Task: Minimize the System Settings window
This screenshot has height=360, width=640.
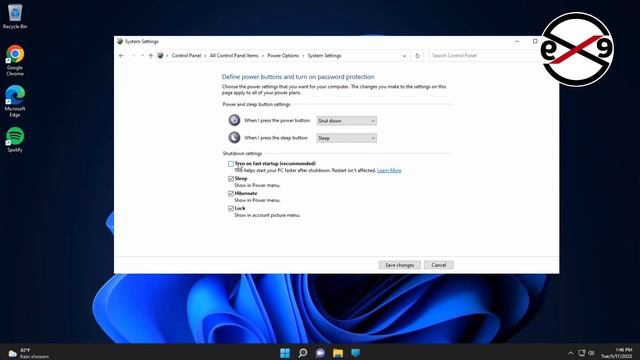Action: point(517,41)
